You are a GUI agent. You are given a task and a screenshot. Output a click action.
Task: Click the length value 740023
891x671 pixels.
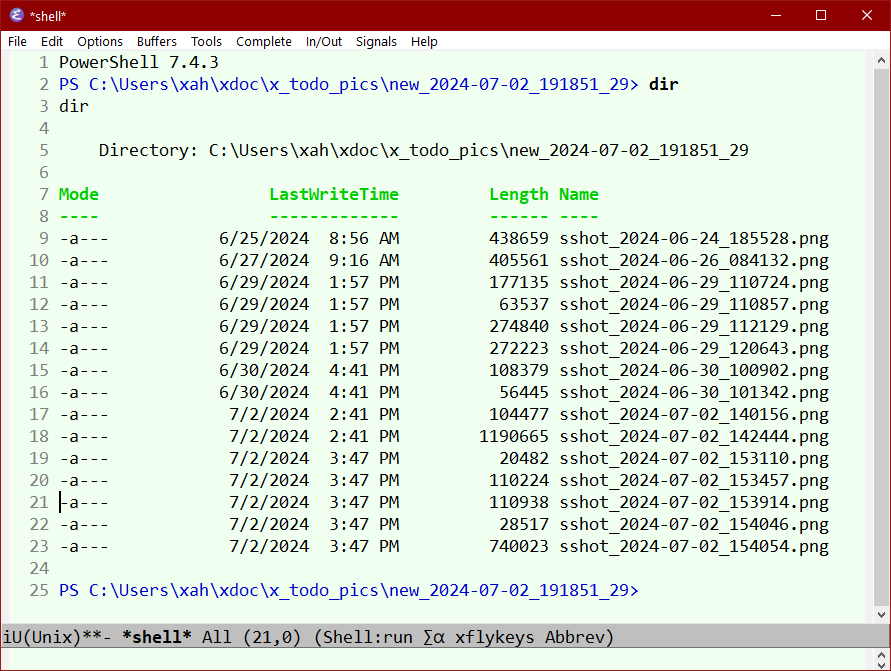519,547
